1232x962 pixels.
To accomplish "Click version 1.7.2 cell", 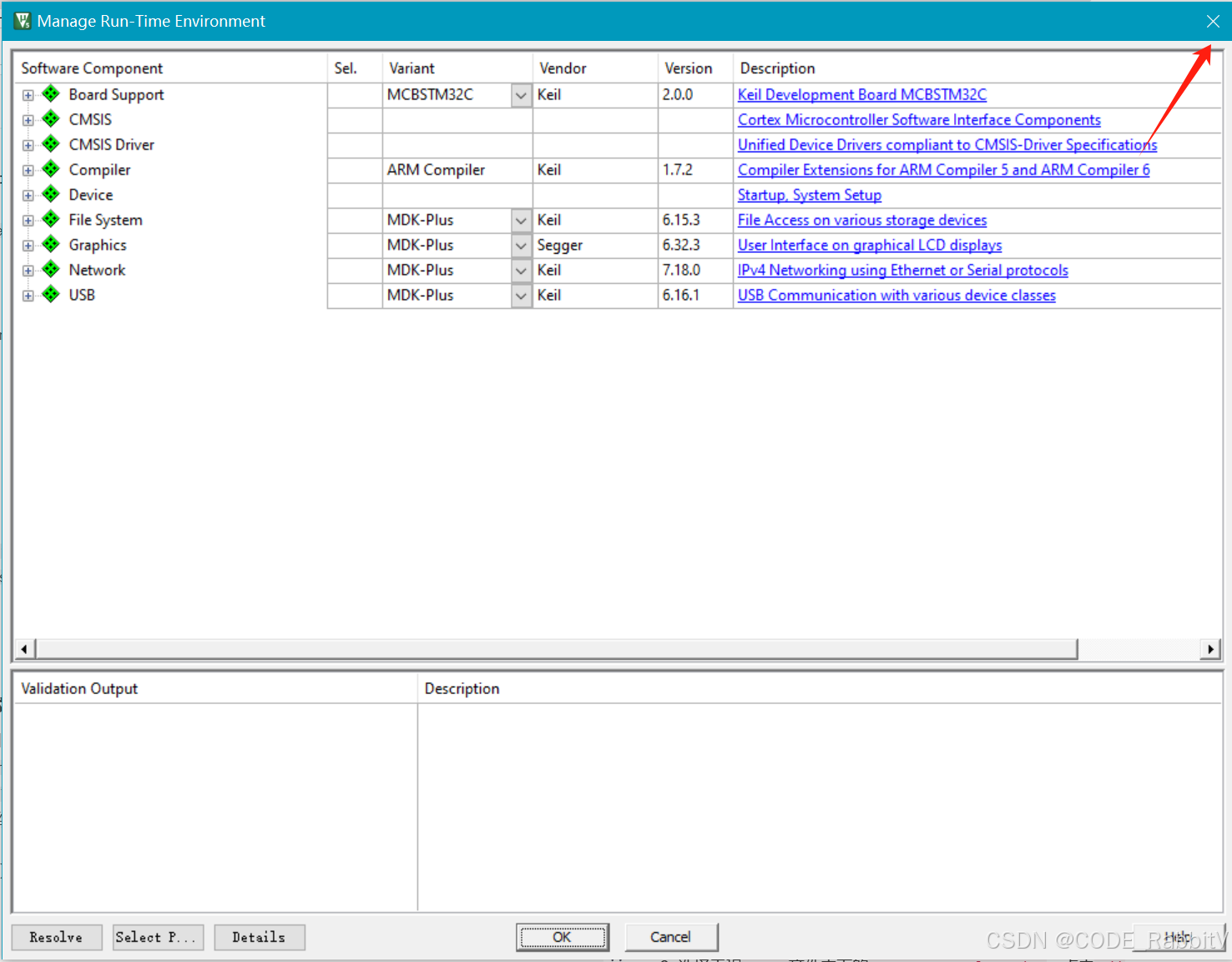I will (x=695, y=170).
